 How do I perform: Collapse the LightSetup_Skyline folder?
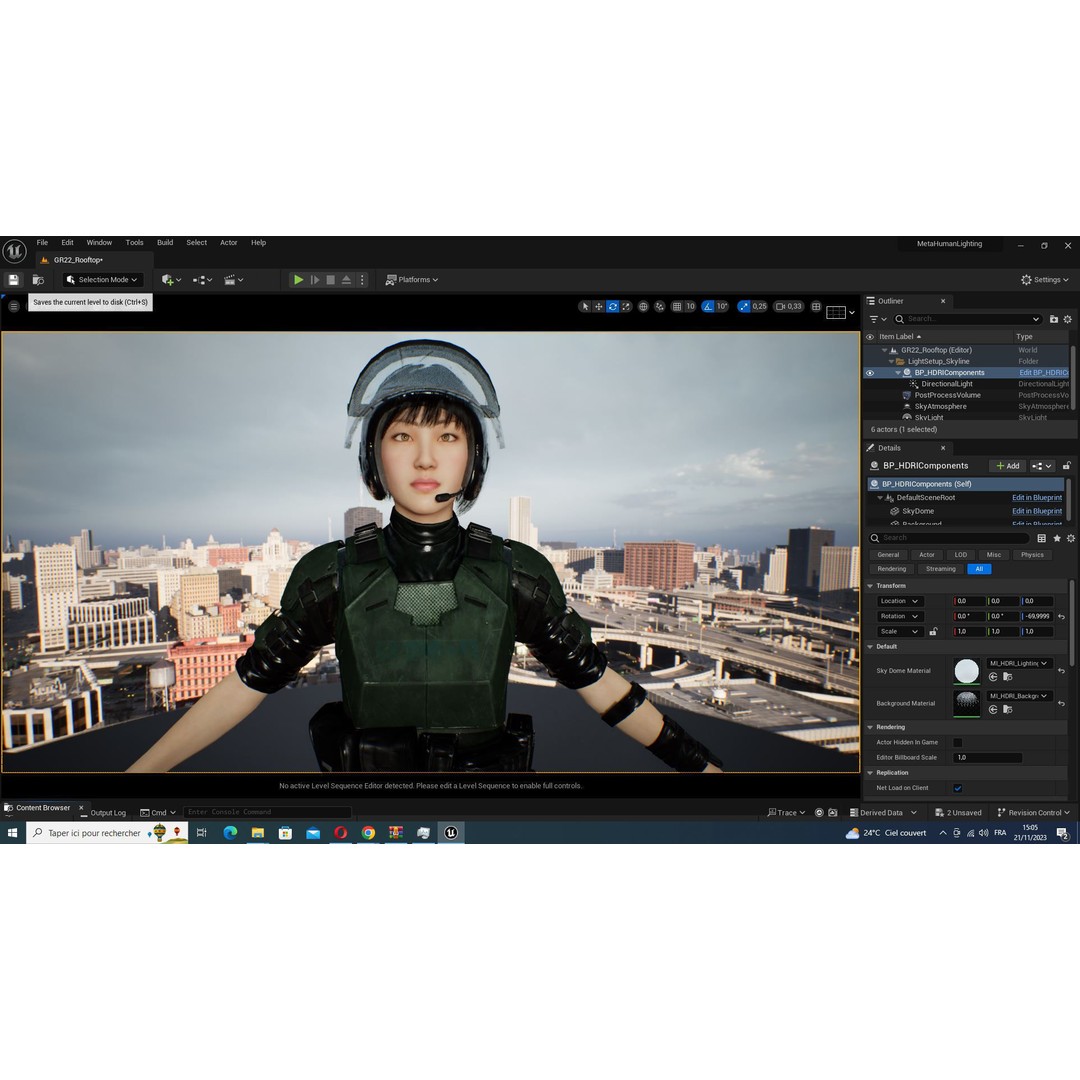coord(891,361)
